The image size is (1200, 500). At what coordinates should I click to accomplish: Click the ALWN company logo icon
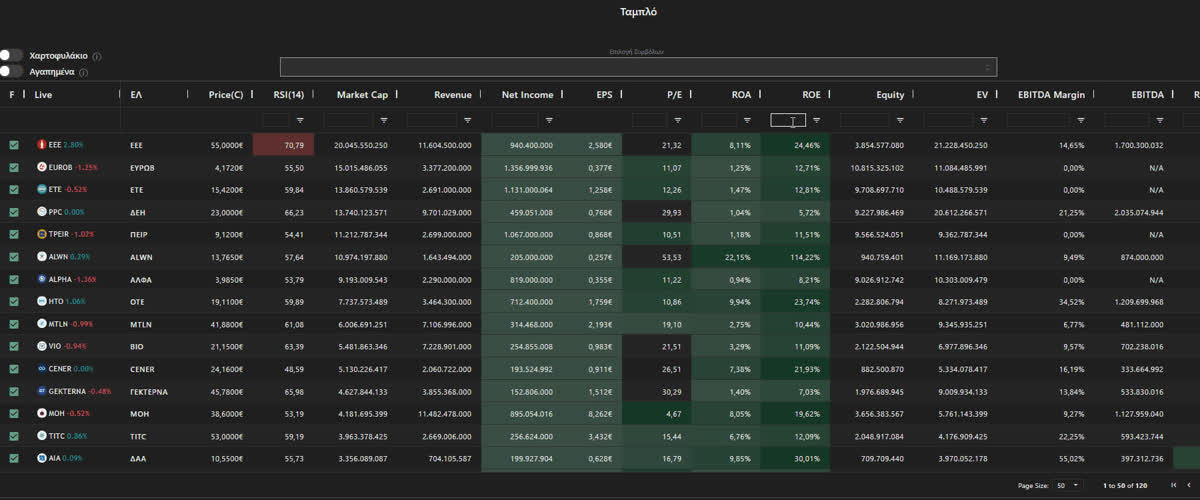(41, 256)
